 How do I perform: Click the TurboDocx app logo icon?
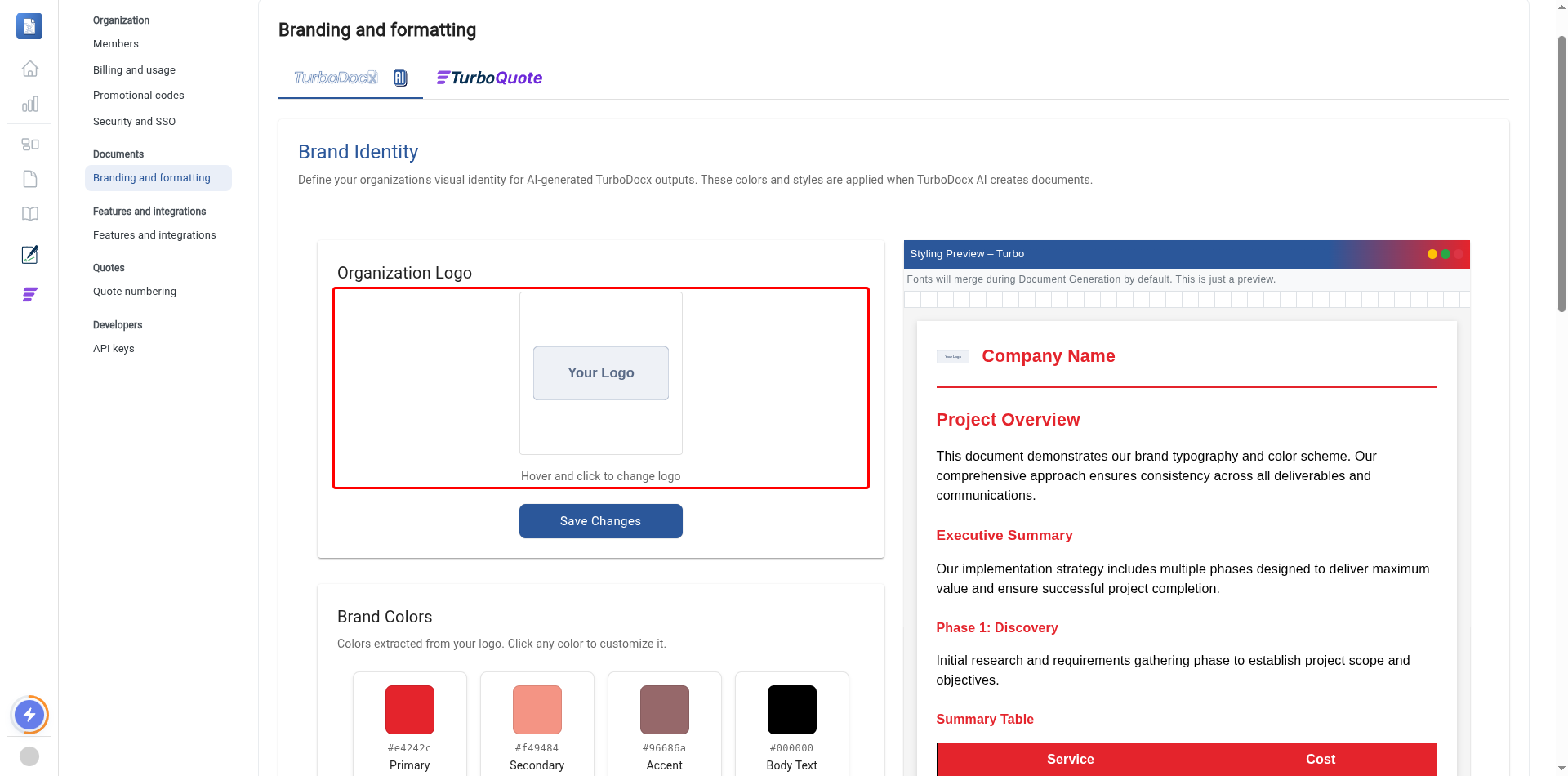(x=29, y=26)
